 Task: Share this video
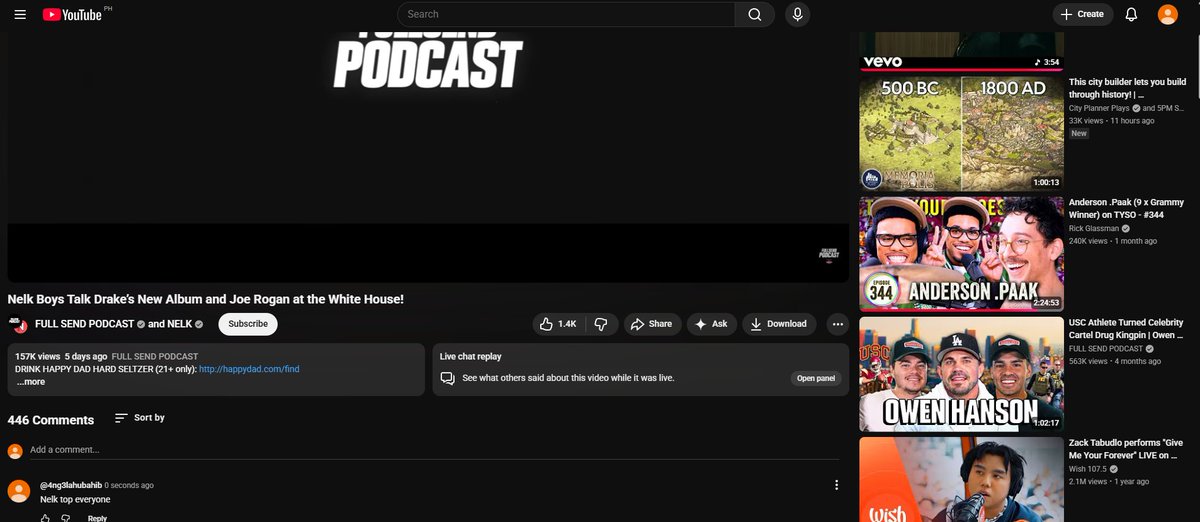(x=653, y=324)
